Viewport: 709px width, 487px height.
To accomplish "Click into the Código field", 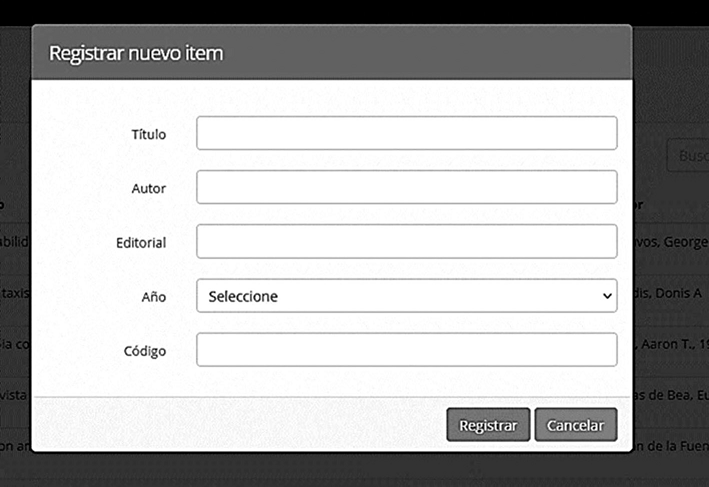I will (406, 350).
